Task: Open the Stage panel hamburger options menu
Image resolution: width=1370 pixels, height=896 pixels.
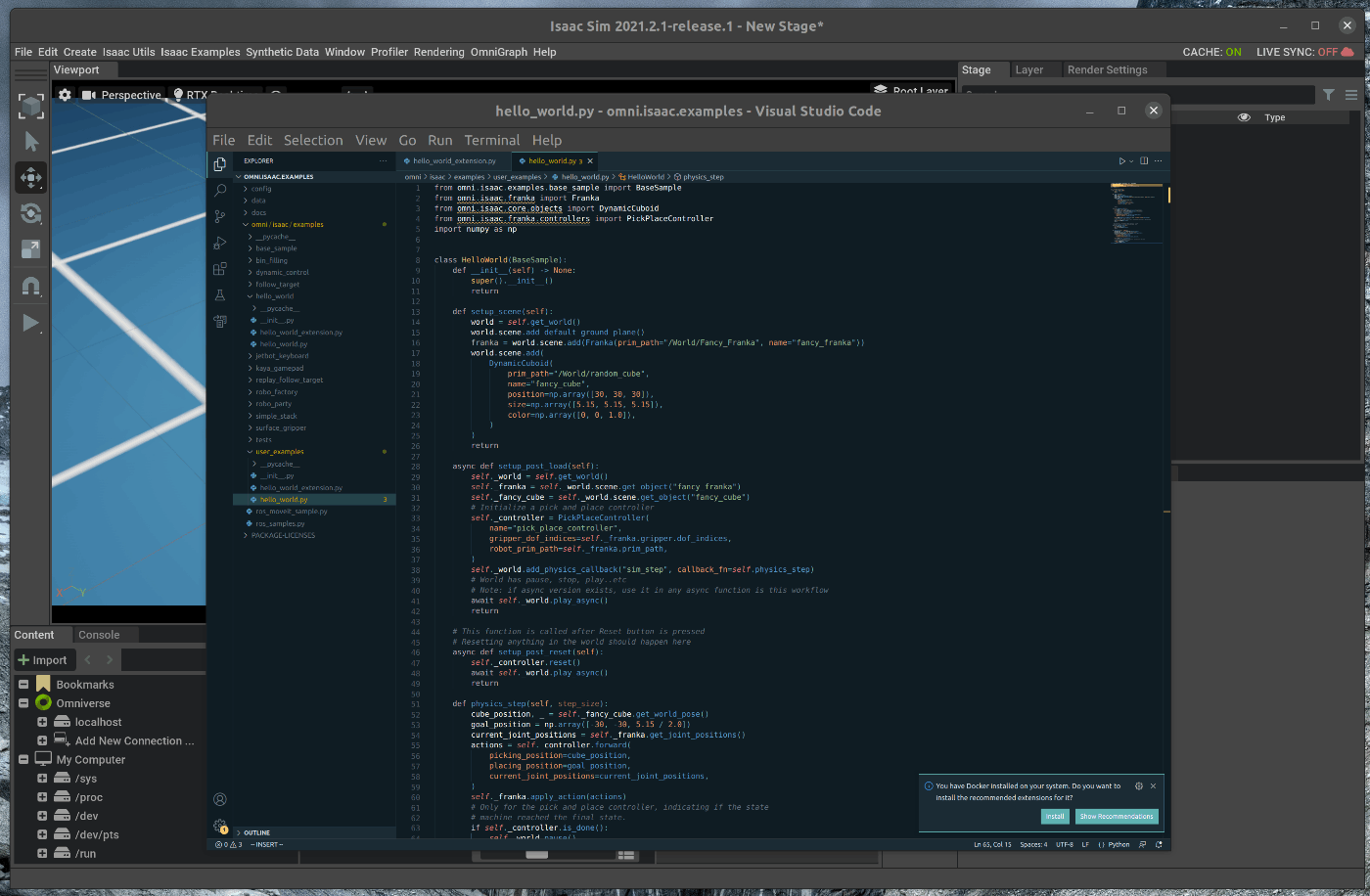Action: click(x=1351, y=95)
